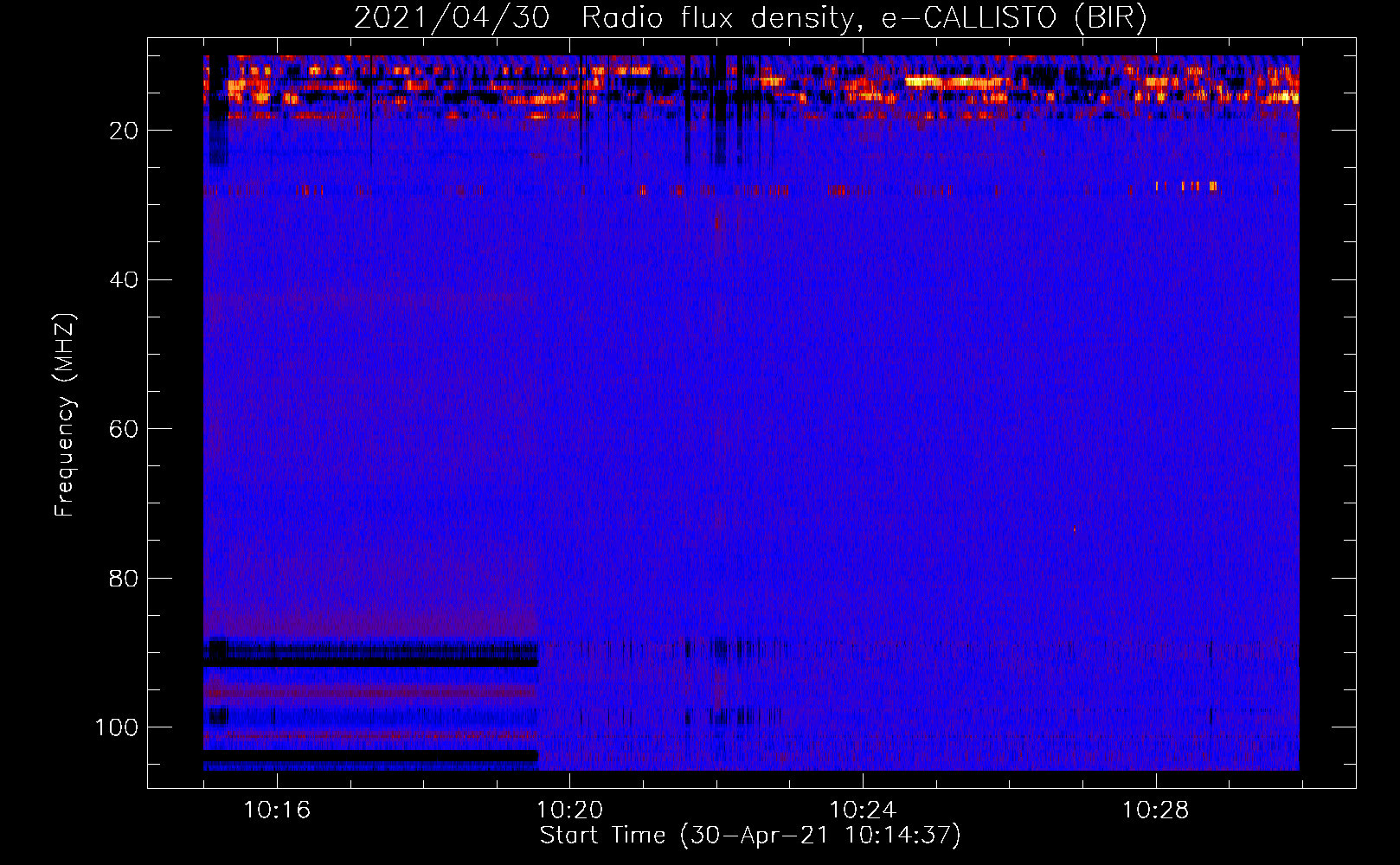Click the 20 frequency tick label

pos(125,131)
